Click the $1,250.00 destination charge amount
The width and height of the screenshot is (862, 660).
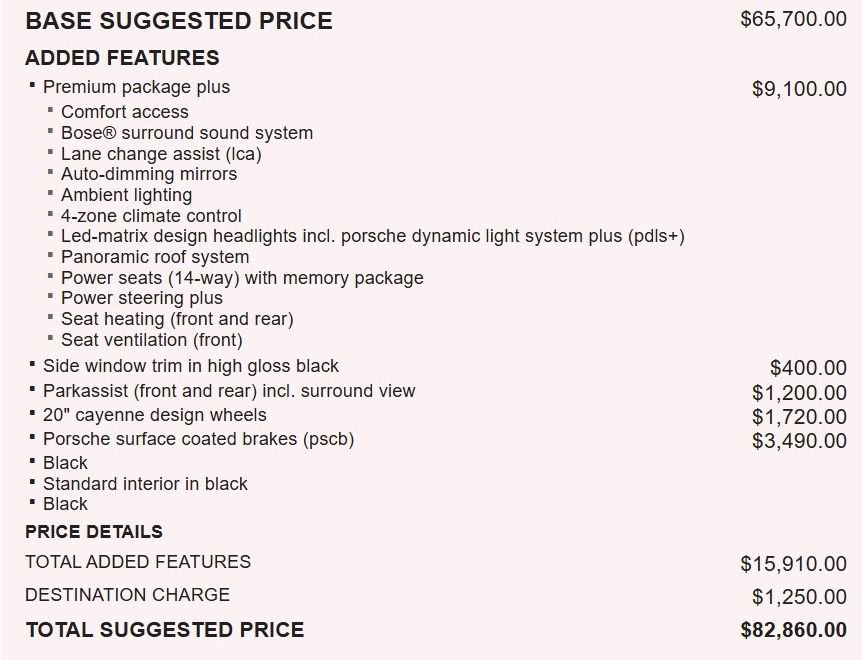[799, 597]
